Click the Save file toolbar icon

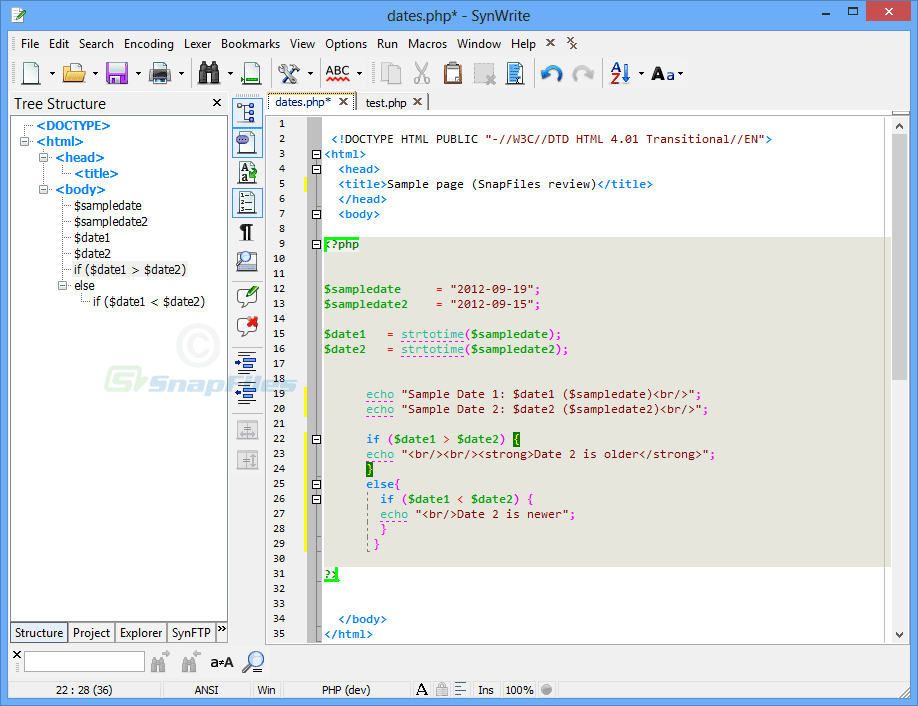(x=116, y=73)
